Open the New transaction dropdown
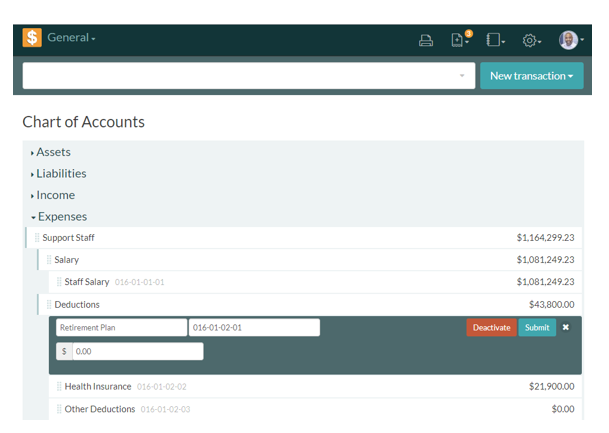 pos(531,76)
